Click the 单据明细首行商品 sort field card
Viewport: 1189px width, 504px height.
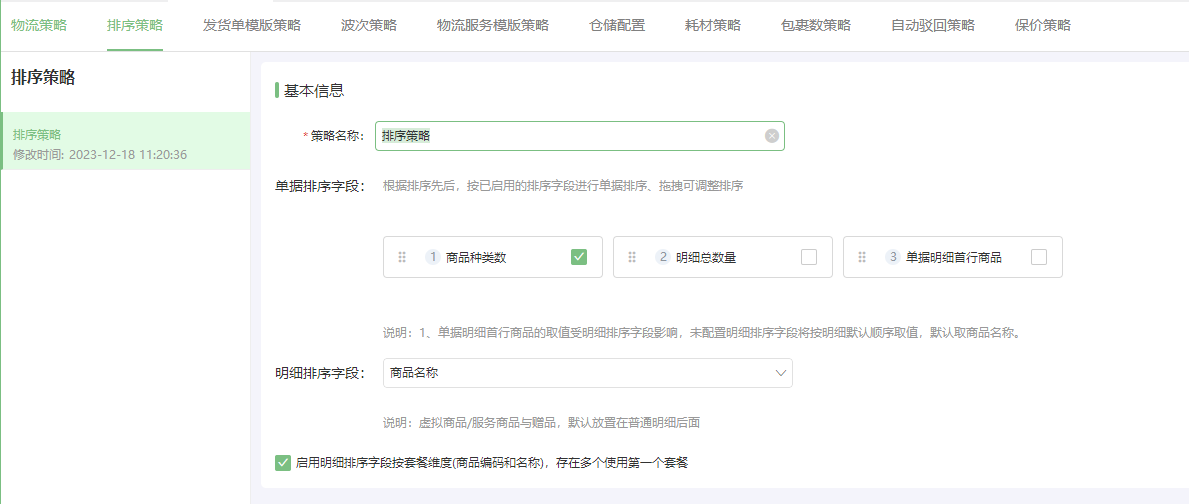[952, 257]
